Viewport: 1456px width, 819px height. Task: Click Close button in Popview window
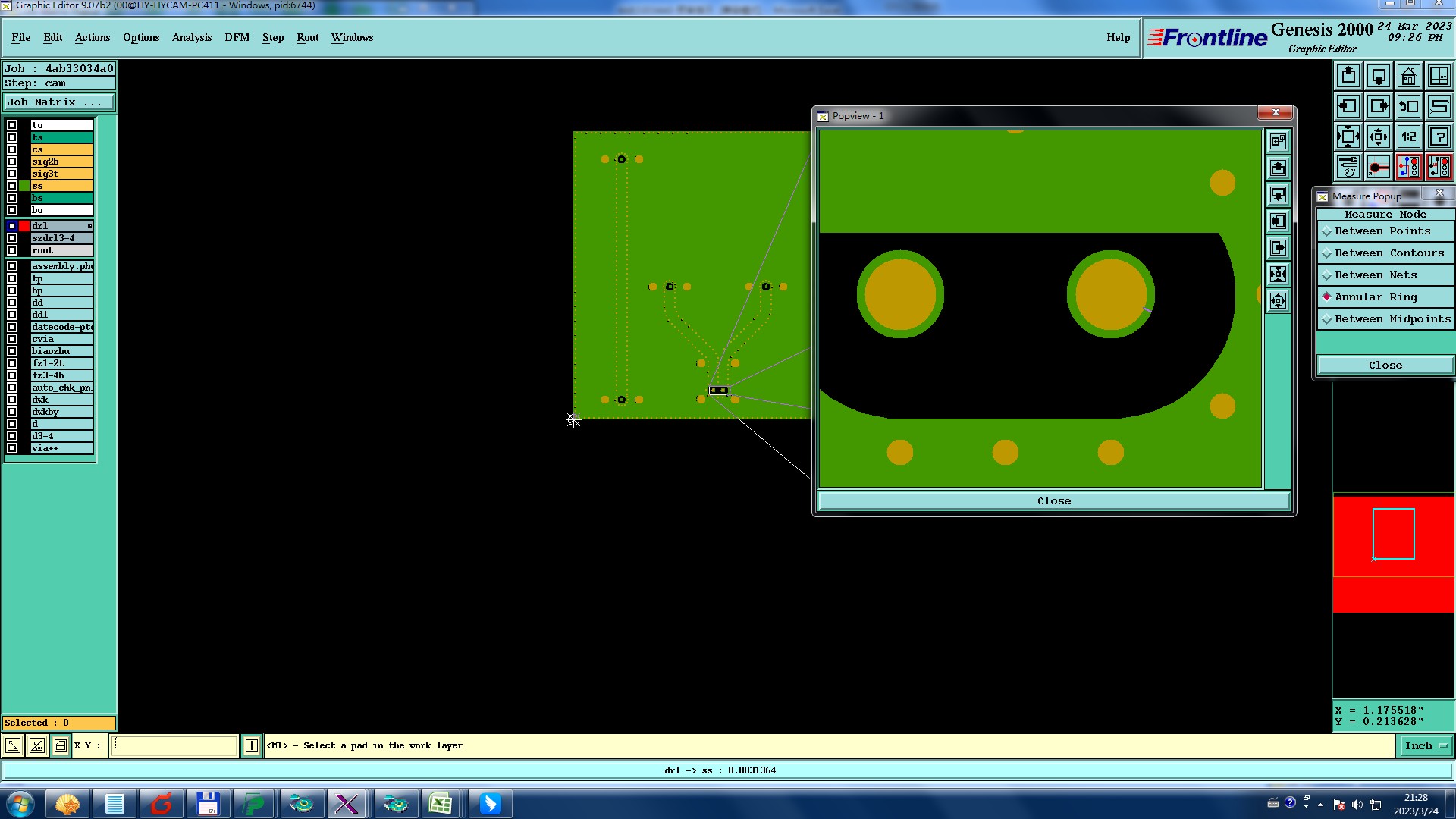click(1053, 500)
